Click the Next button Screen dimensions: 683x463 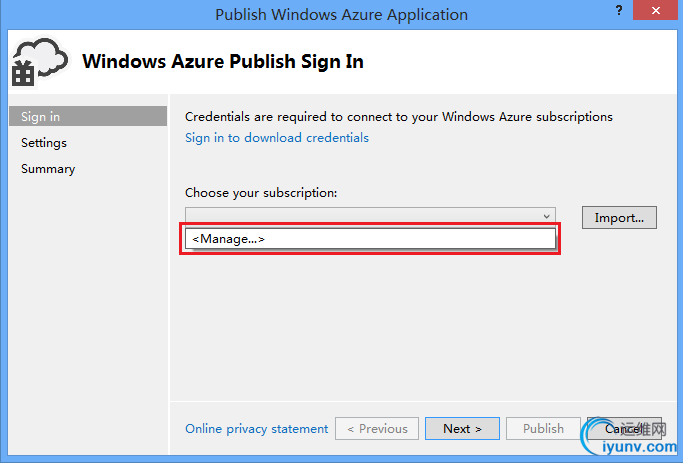point(462,429)
